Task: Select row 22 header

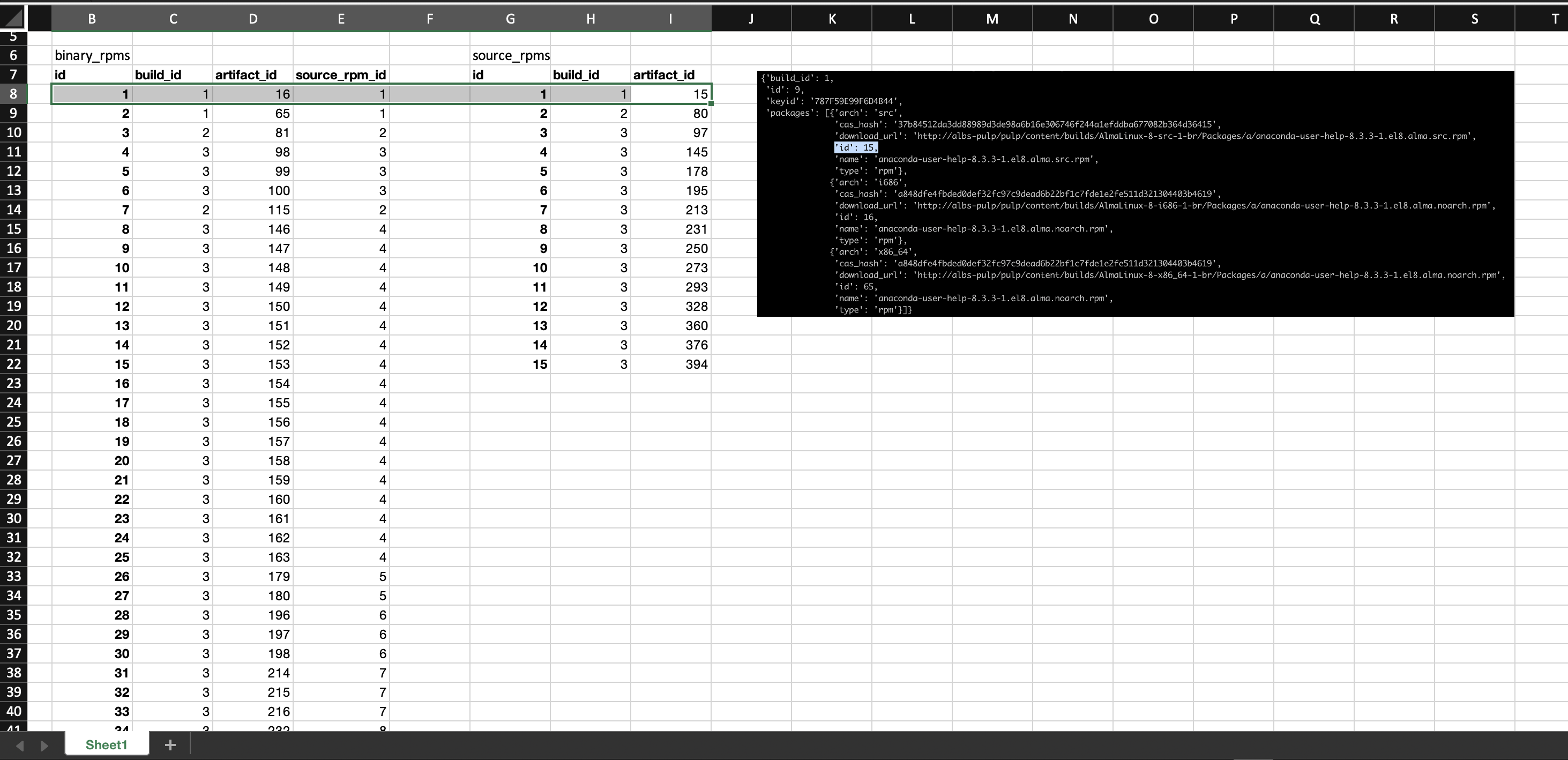Action: 13,364
